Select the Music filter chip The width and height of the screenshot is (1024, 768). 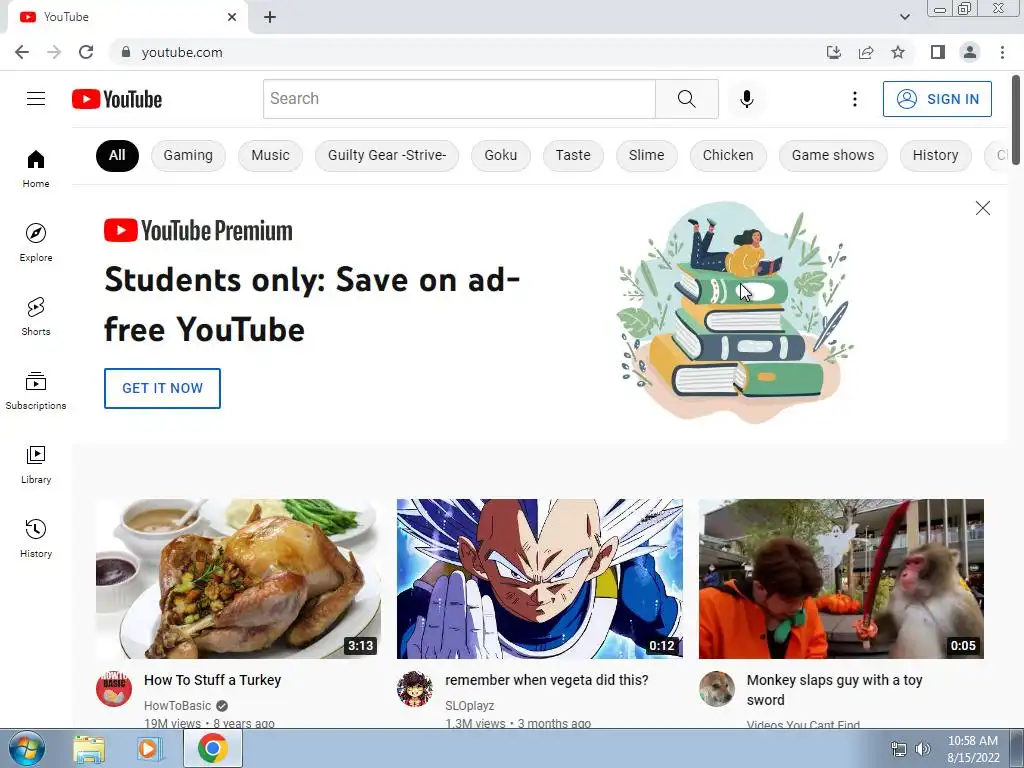pyautogui.click(x=270, y=155)
